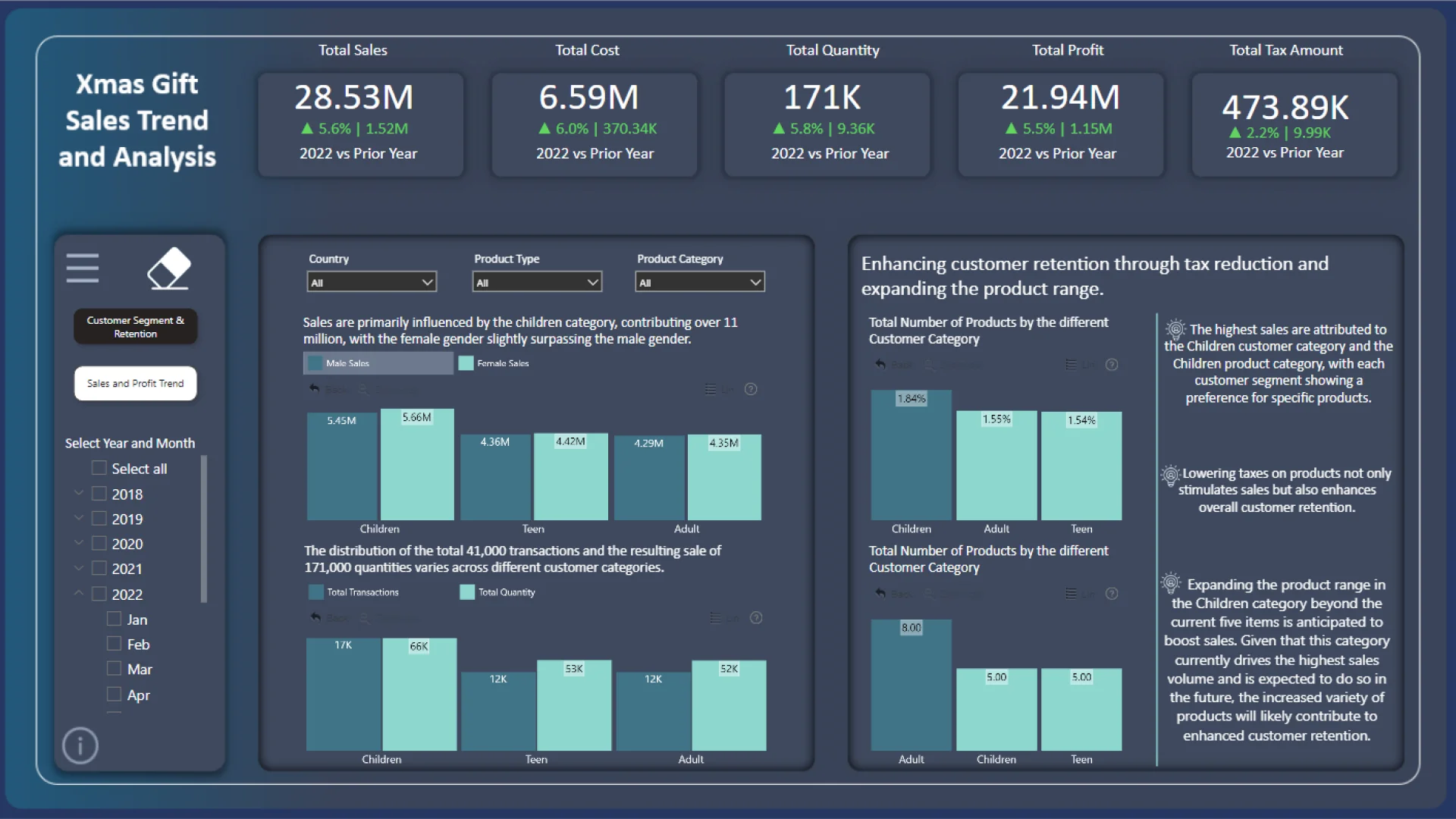Screen dimensions: 1456x819
Task: Open the info icon at sidebar bottom
Action: click(80, 745)
